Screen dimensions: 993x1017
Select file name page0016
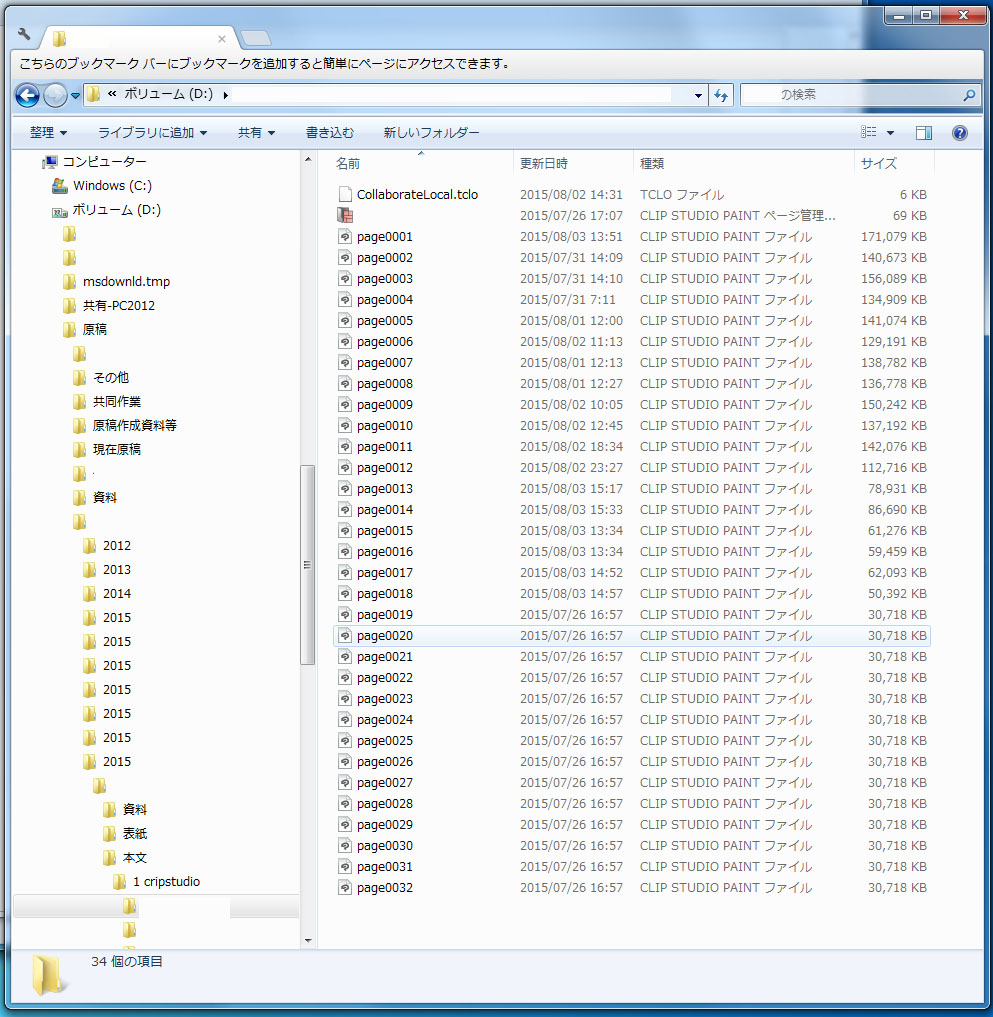point(385,552)
